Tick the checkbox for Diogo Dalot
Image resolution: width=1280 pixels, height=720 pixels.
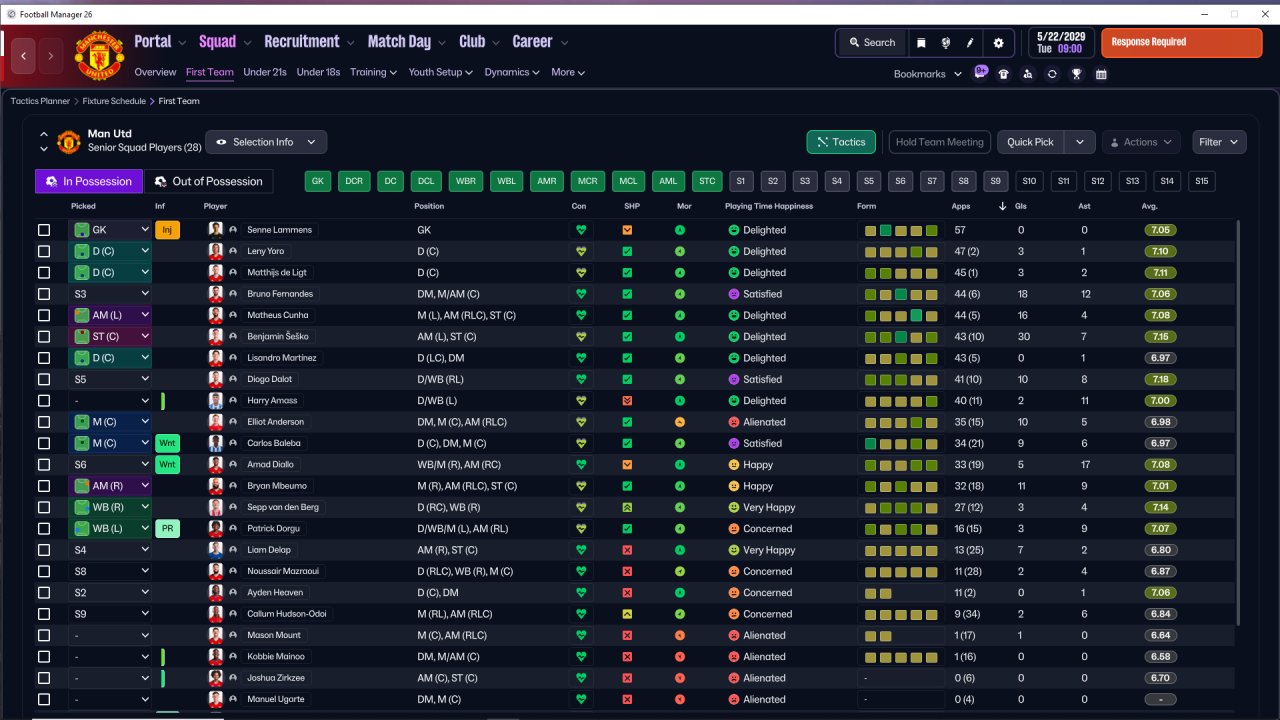(44, 380)
